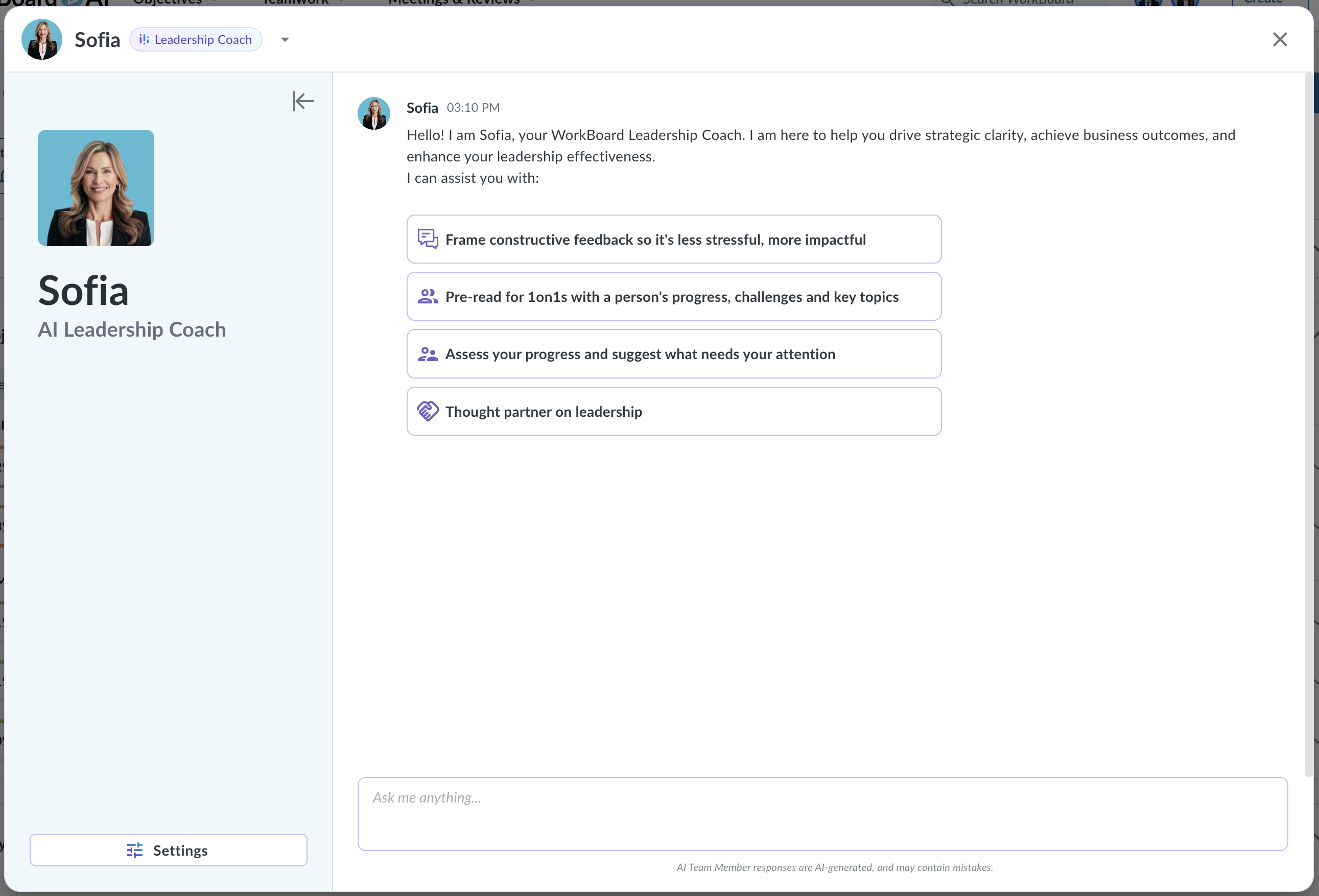This screenshot has height=896, width=1319.
Task: Click the Sofia name in the header
Action: (x=97, y=40)
